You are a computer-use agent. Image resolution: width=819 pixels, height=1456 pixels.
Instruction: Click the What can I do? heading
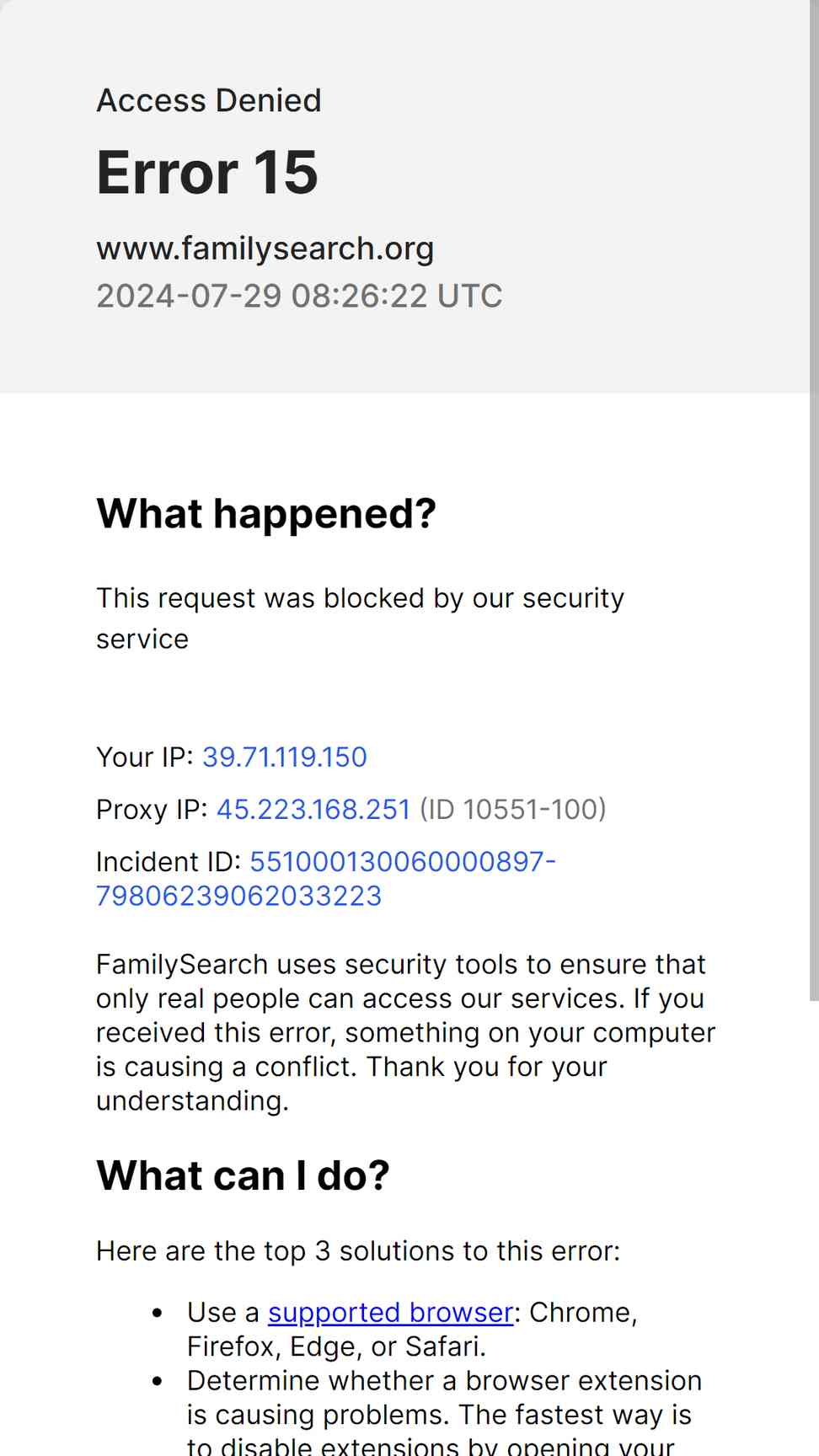coord(244,1175)
